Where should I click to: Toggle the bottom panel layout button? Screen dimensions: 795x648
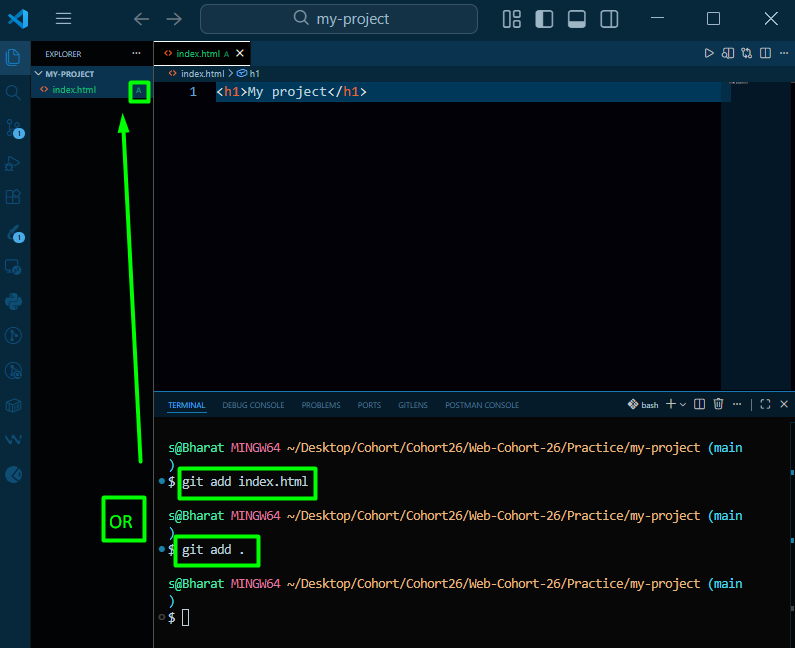tap(576, 19)
